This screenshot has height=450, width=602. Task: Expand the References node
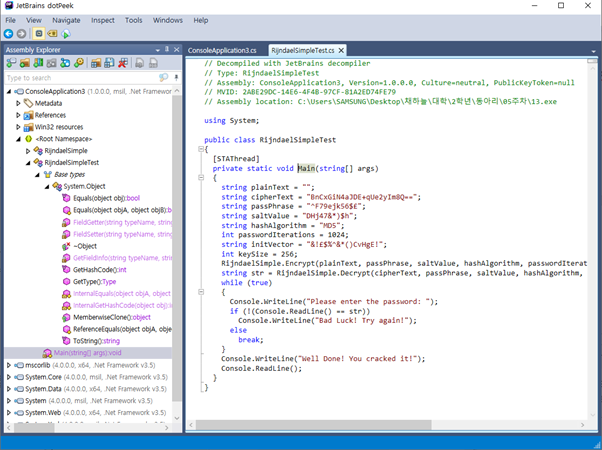click(x=18, y=115)
